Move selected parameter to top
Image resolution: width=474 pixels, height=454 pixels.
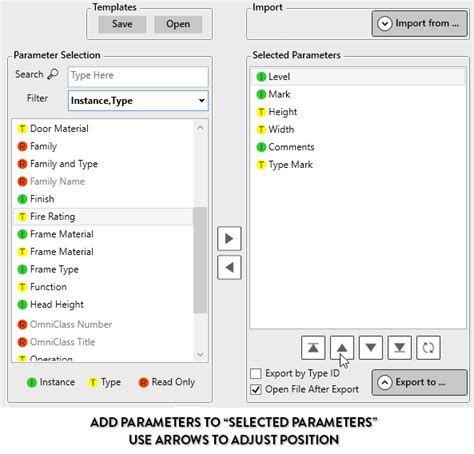tap(313, 348)
